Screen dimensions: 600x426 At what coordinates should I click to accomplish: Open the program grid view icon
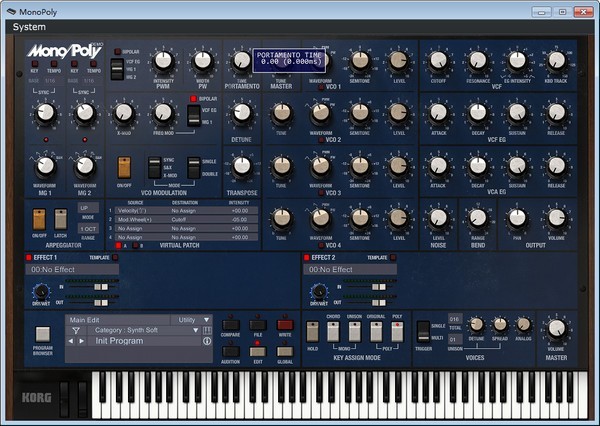click(x=207, y=330)
